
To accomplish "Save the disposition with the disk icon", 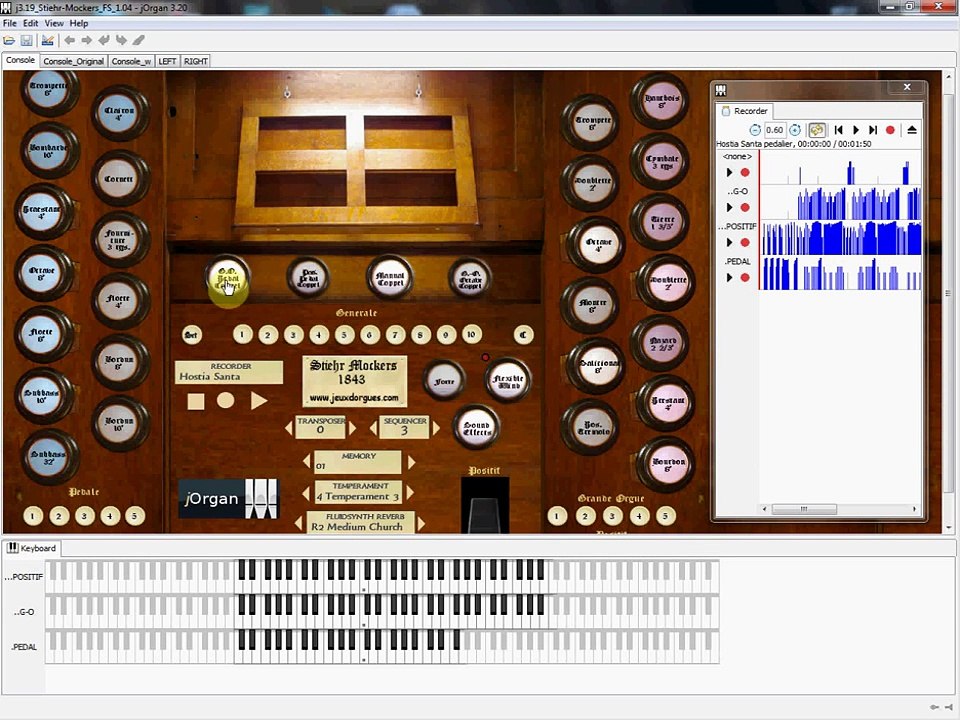I will pyautogui.click(x=26, y=40).
